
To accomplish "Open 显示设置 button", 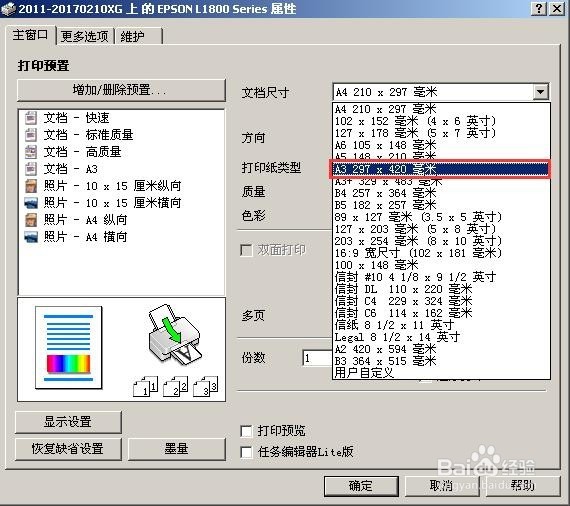I will click(x=68, y=422).
